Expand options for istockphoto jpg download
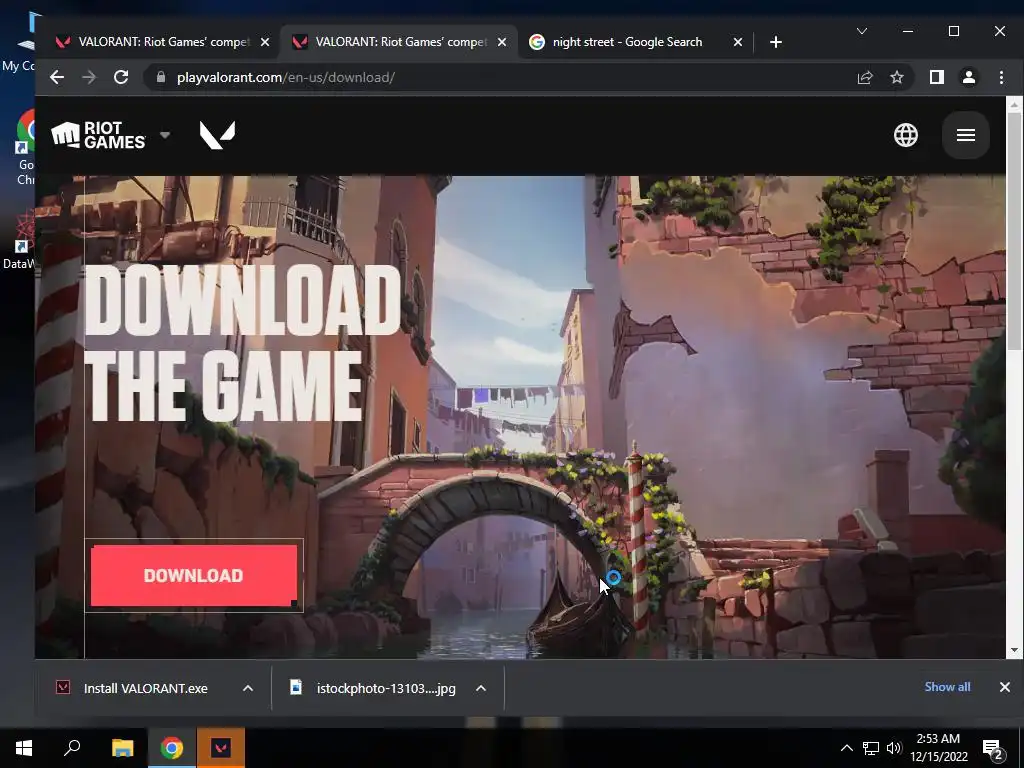Viewport: 1024px width, 768px height. click(x=481, y=688)
